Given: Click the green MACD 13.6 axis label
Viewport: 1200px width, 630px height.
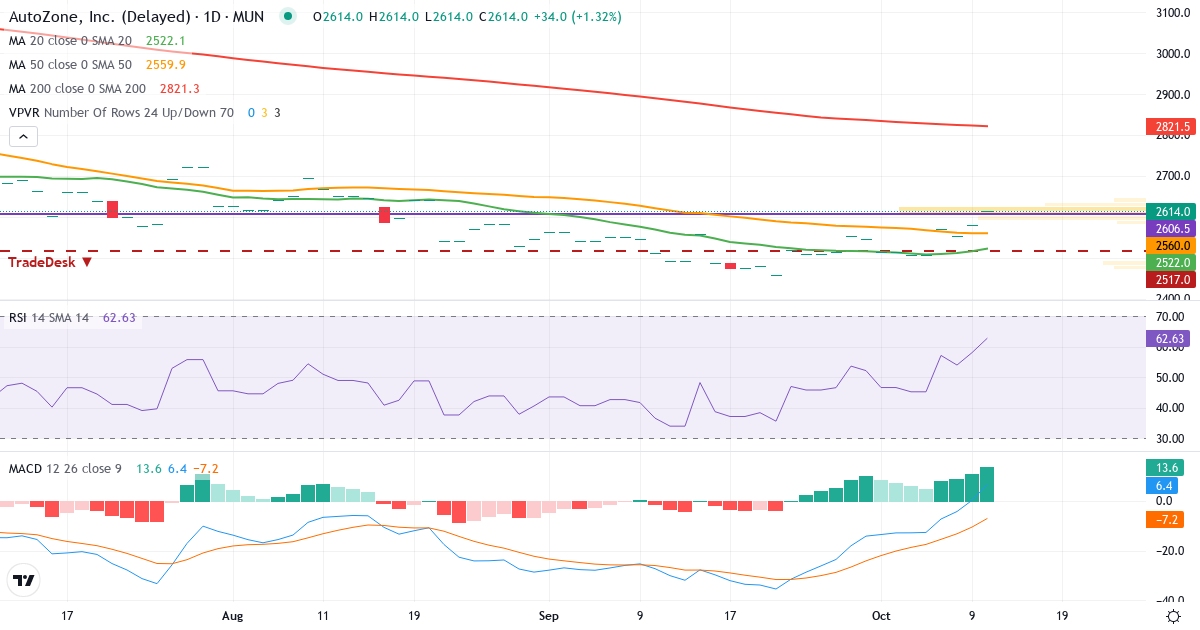Looking at the screenshot, I should tap(1164, 468).
